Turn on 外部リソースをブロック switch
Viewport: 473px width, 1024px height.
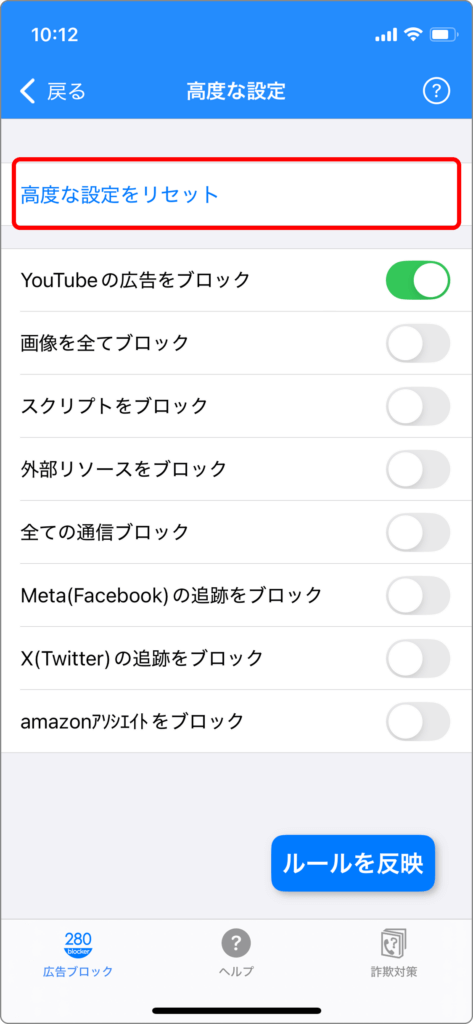tap(418, 469)
